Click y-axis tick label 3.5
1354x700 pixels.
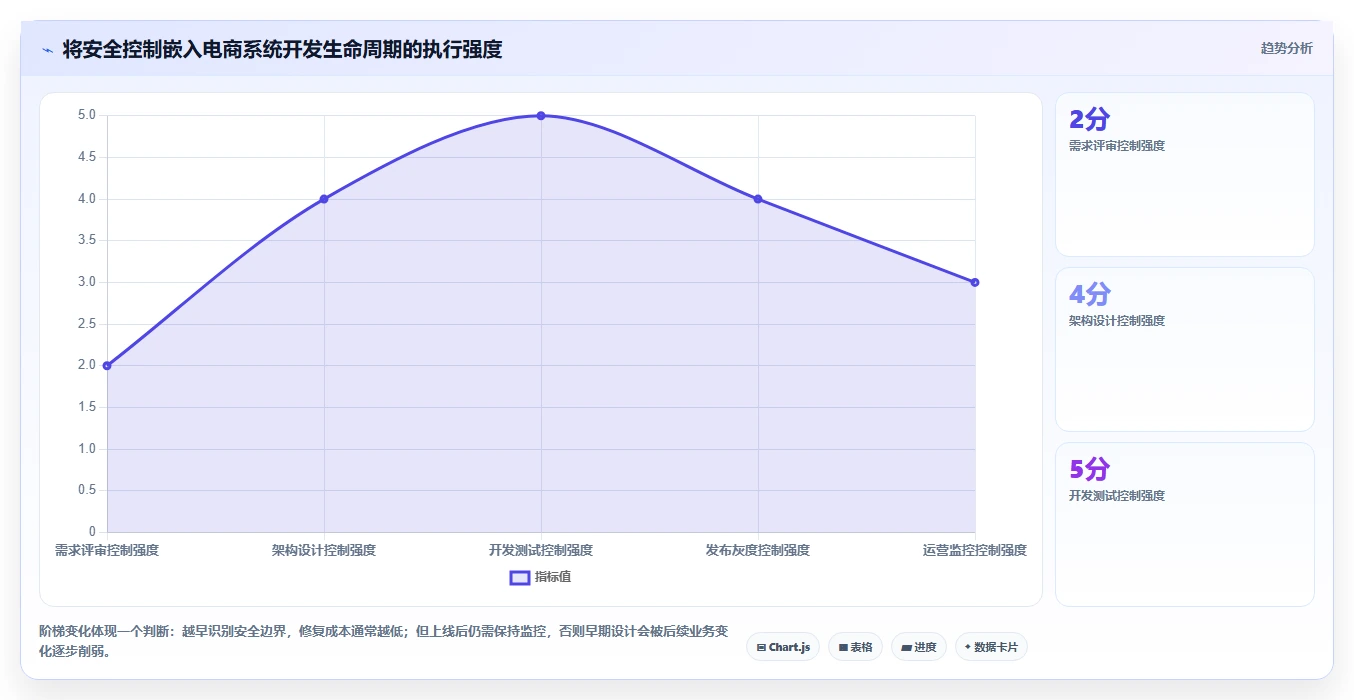[87, 240]
